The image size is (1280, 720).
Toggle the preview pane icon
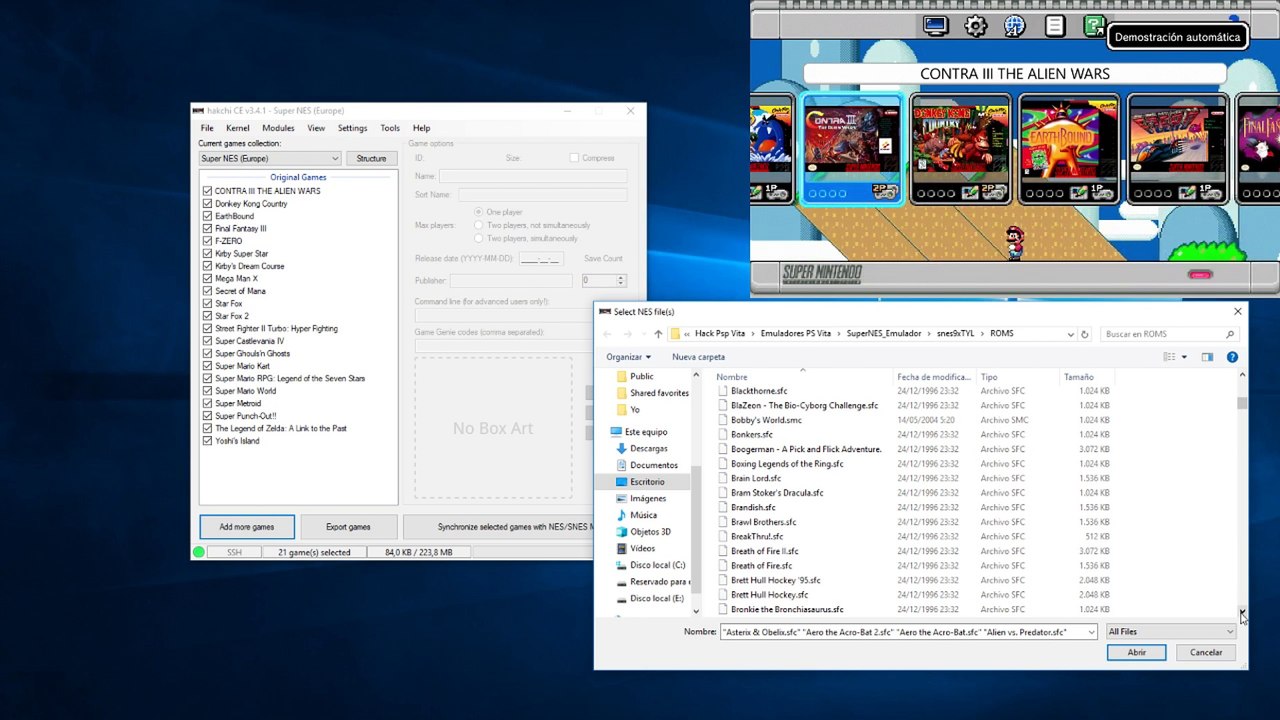click(x=1207, y=357)
